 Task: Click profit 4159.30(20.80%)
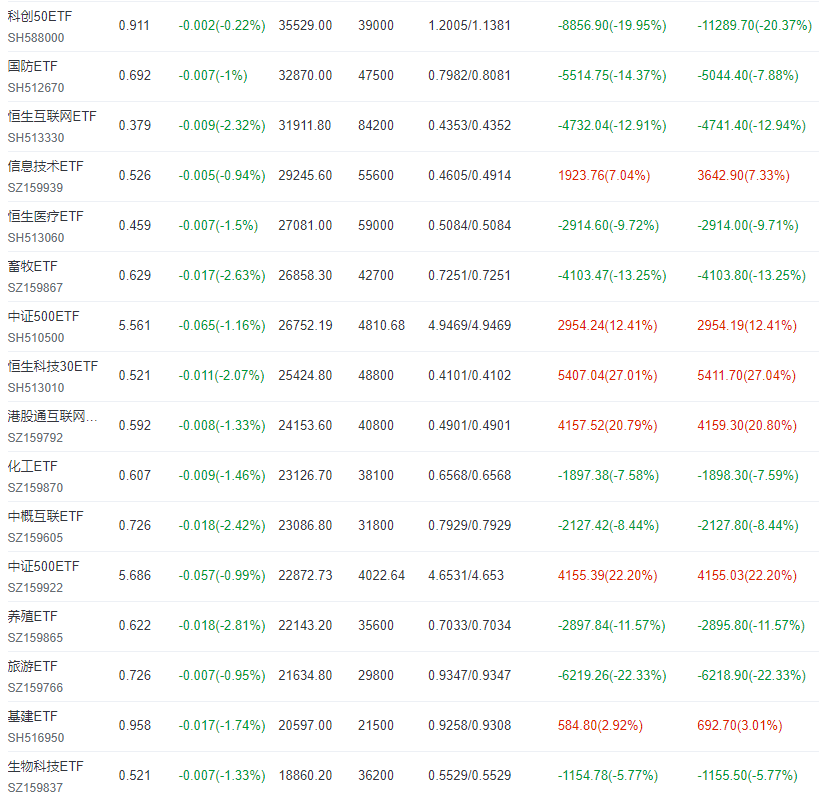(x=746, y=426)
